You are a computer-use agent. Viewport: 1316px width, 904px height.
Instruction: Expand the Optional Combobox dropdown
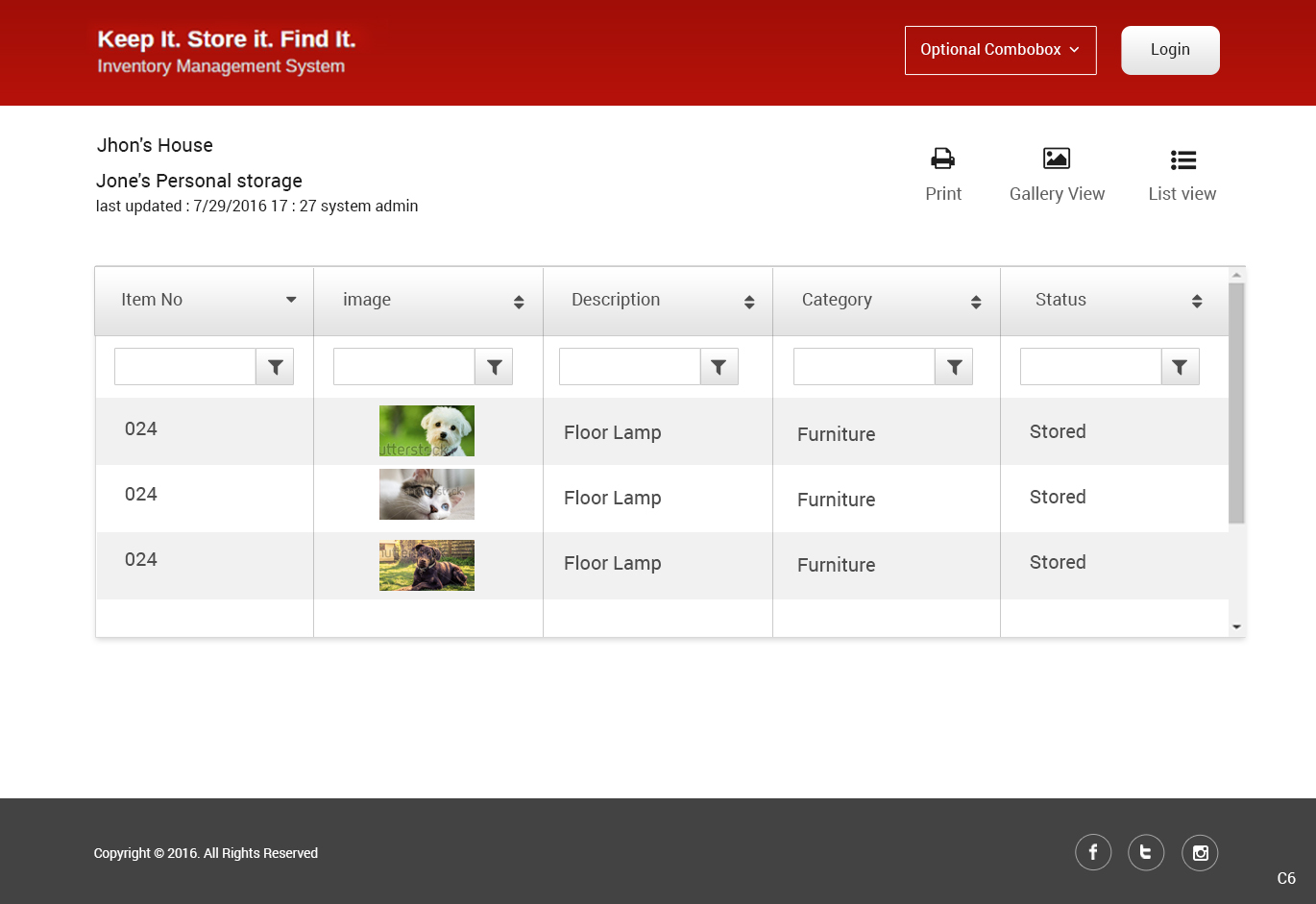(1000, 50)
